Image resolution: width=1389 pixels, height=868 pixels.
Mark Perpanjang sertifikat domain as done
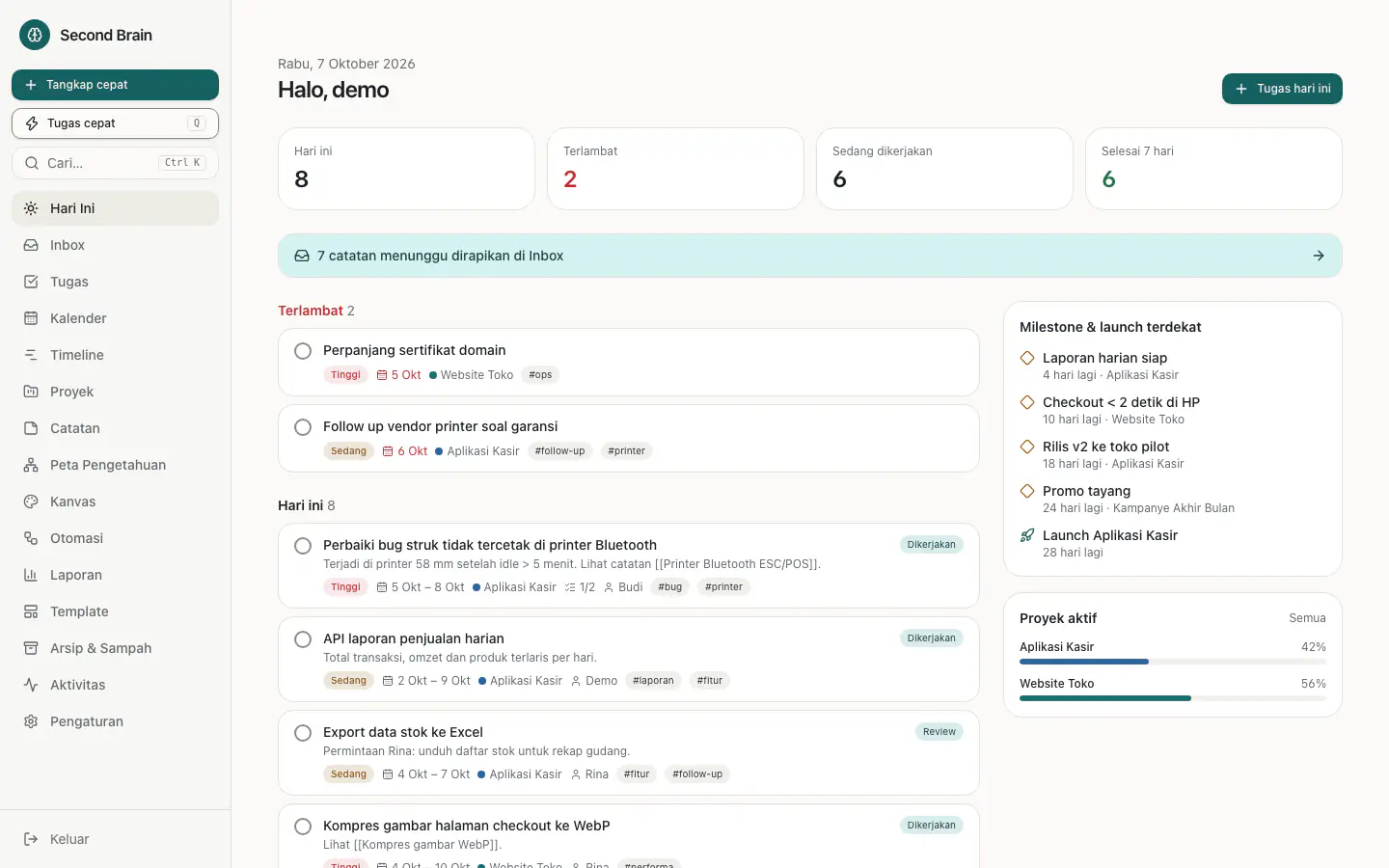pos(303,351)
